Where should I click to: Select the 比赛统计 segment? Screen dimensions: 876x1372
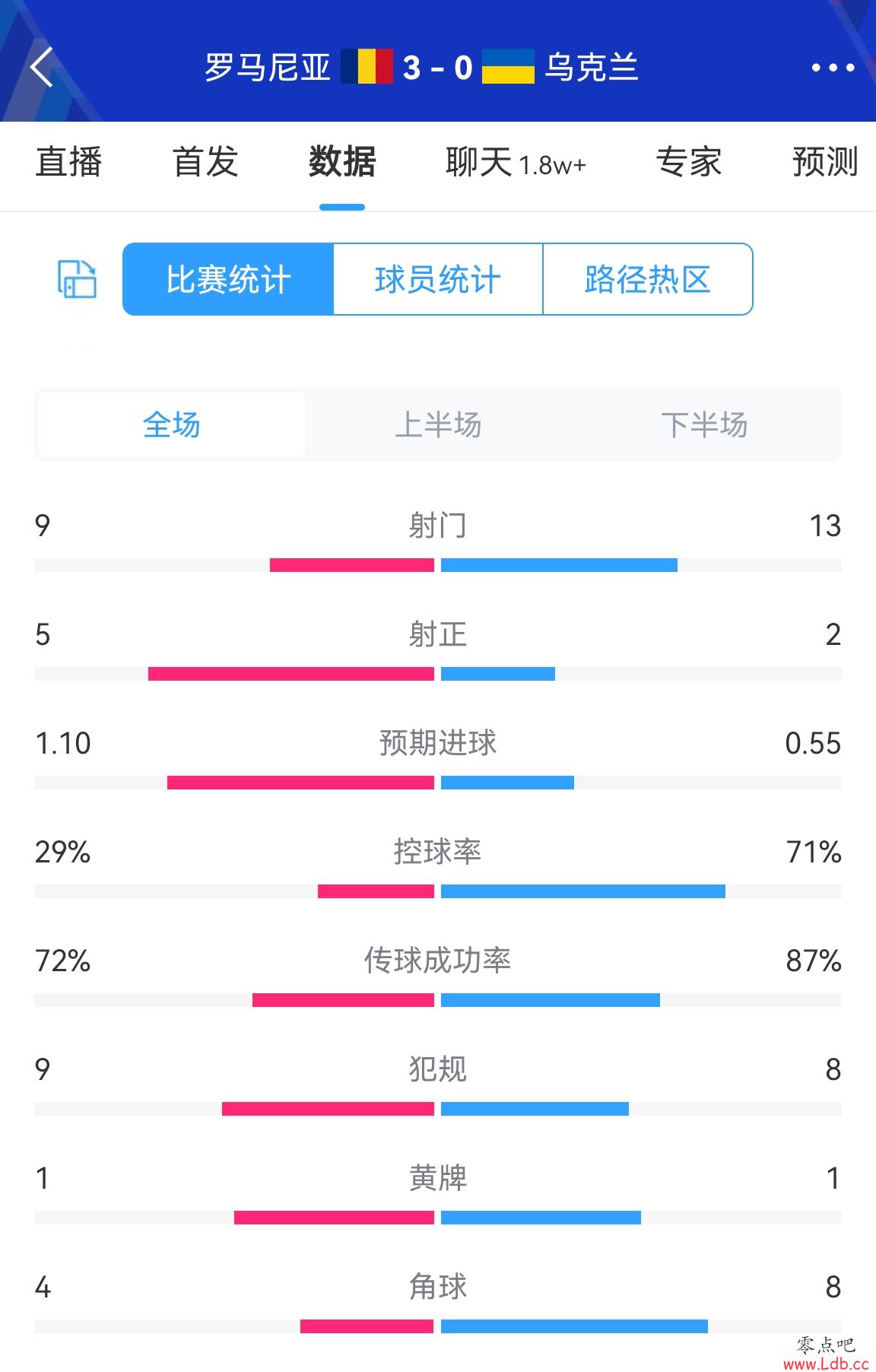tap(228, 279)
